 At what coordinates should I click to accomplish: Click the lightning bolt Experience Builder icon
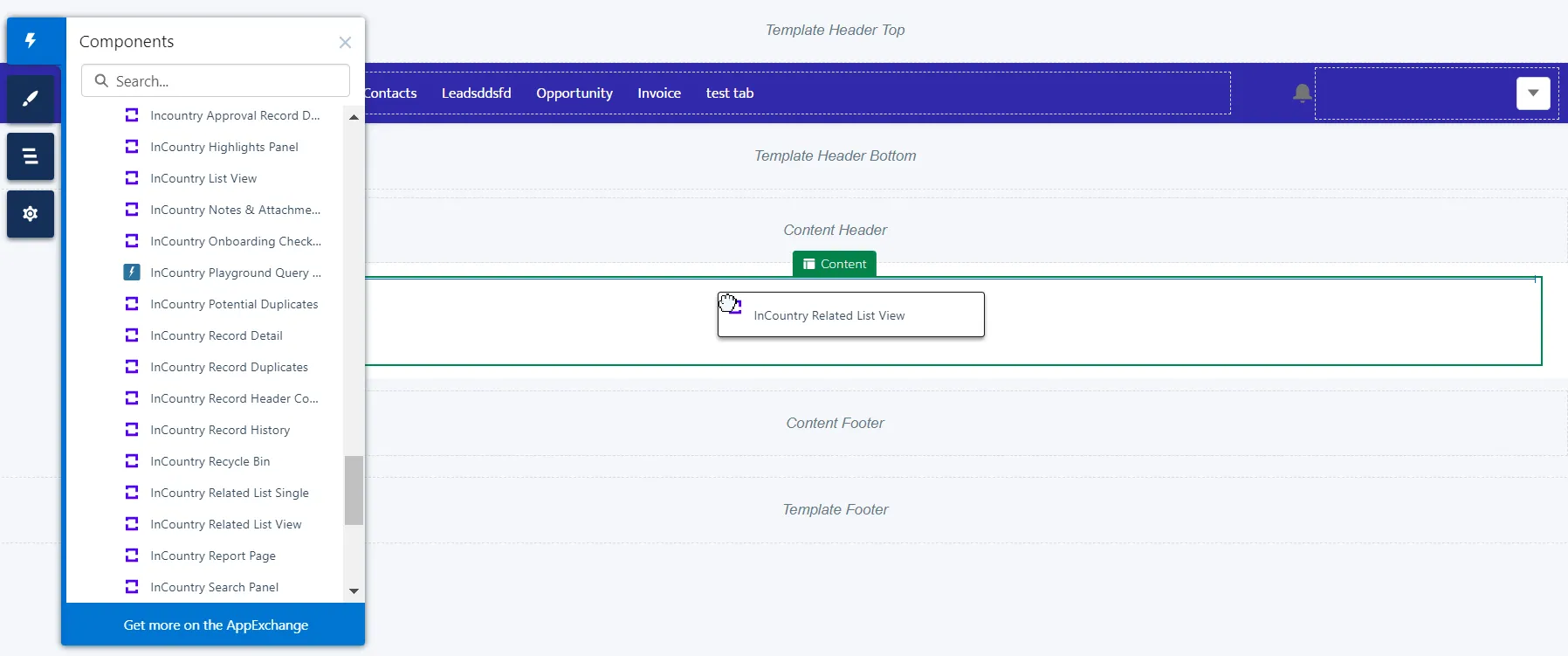click(31, 40)
